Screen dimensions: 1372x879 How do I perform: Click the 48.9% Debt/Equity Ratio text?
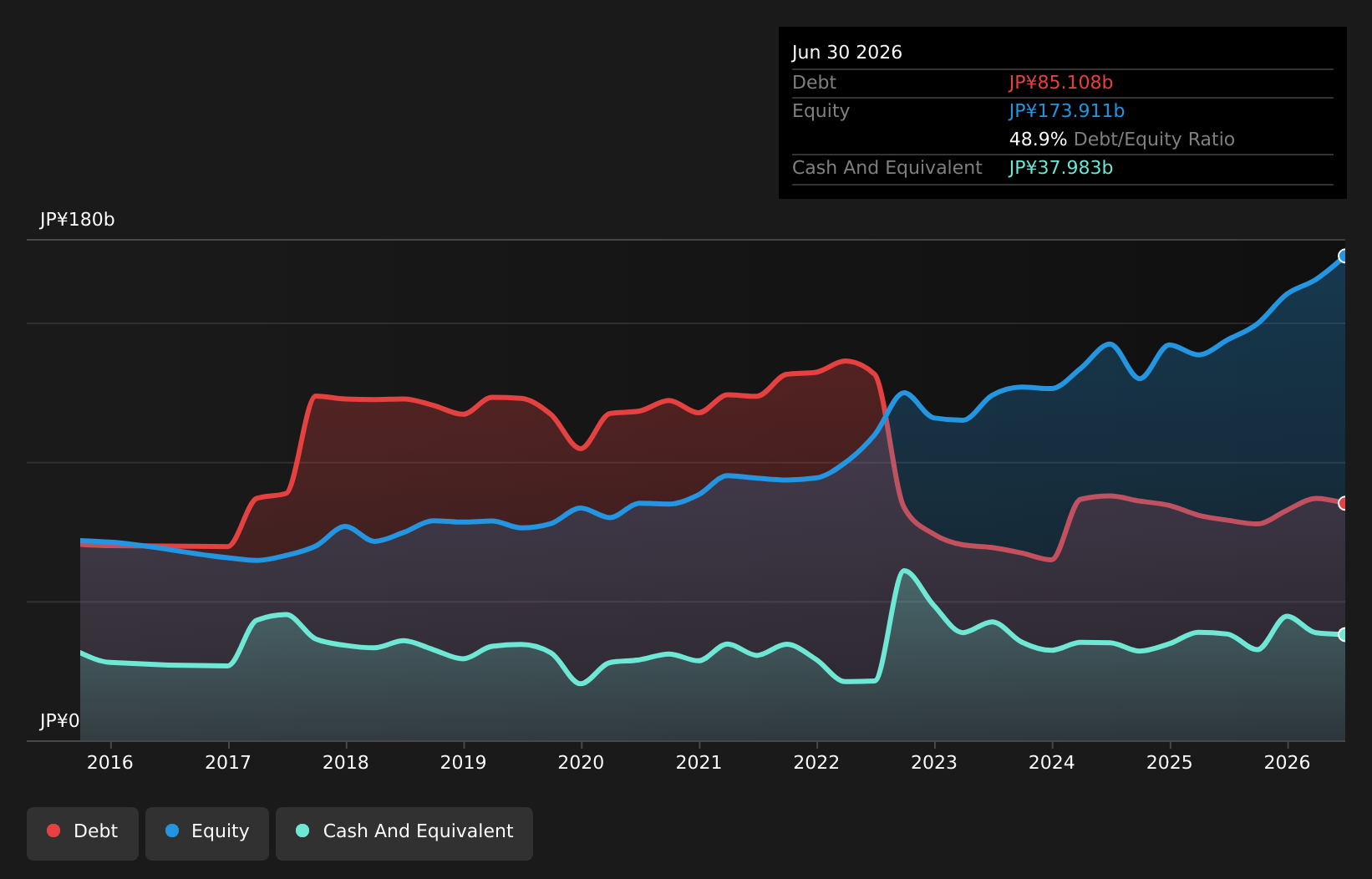pos(1122,140)
